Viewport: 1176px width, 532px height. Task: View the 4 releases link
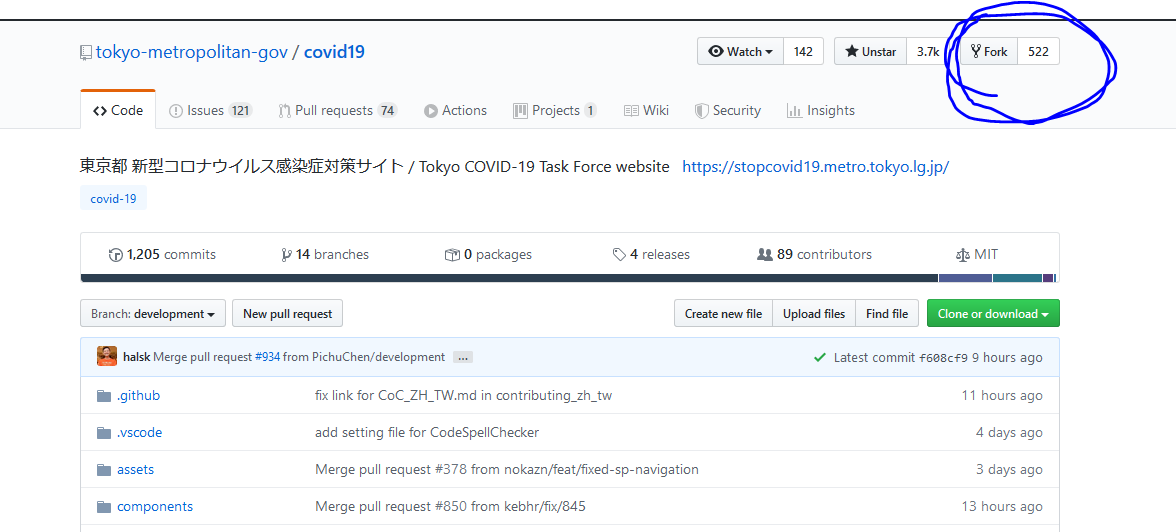click(651, 254)
